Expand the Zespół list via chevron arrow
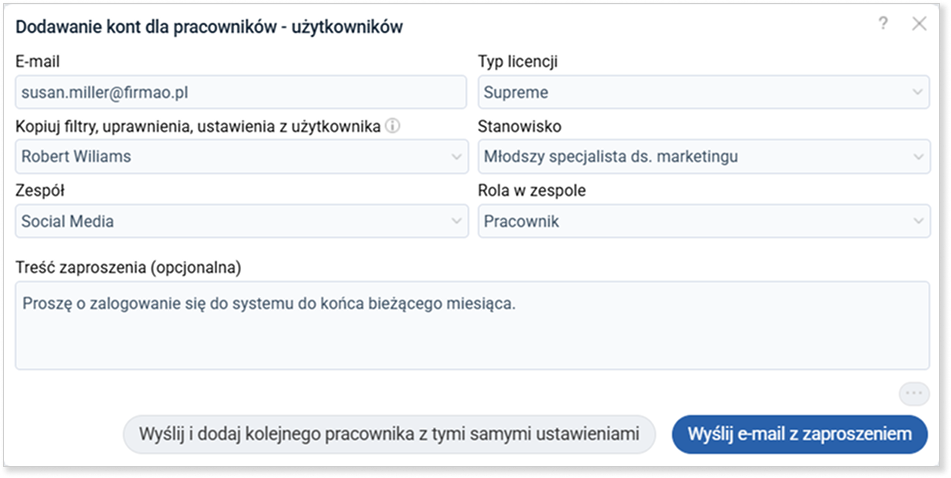Screen dimensions: 951x478 pos(457,221)
